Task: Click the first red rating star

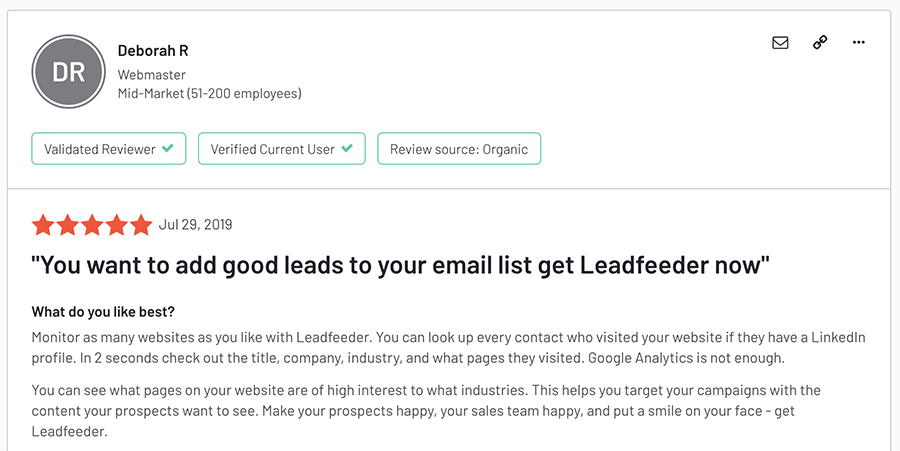Action: tap(43, 225)
